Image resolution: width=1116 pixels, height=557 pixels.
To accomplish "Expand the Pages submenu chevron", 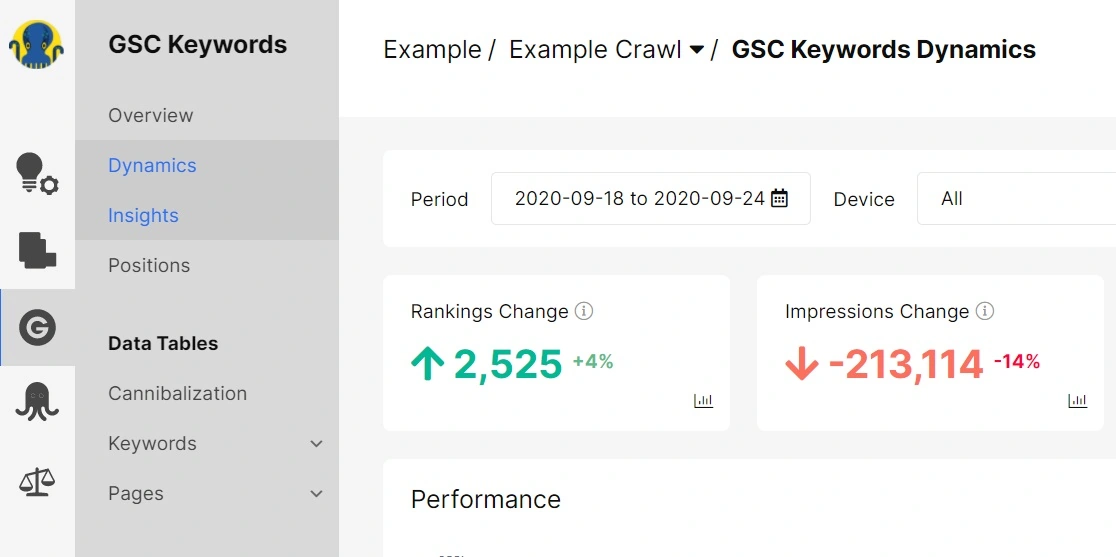I will [316, 494].
